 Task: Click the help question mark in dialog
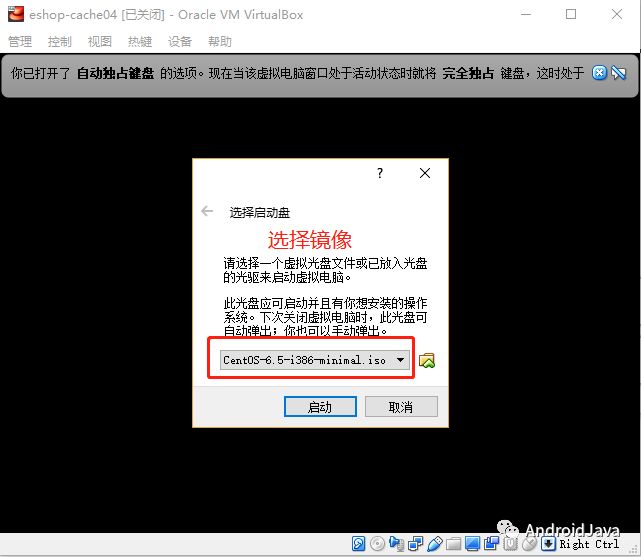[x=380, y=173]
